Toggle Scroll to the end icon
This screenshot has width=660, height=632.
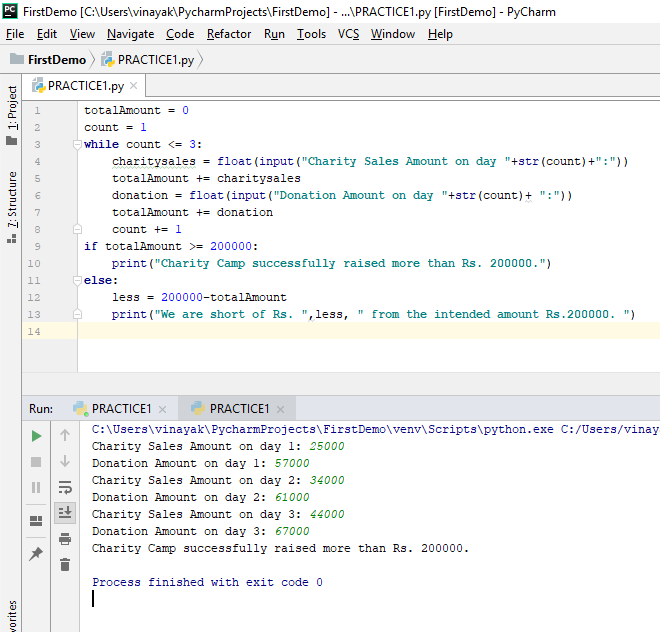coord(65,512)
